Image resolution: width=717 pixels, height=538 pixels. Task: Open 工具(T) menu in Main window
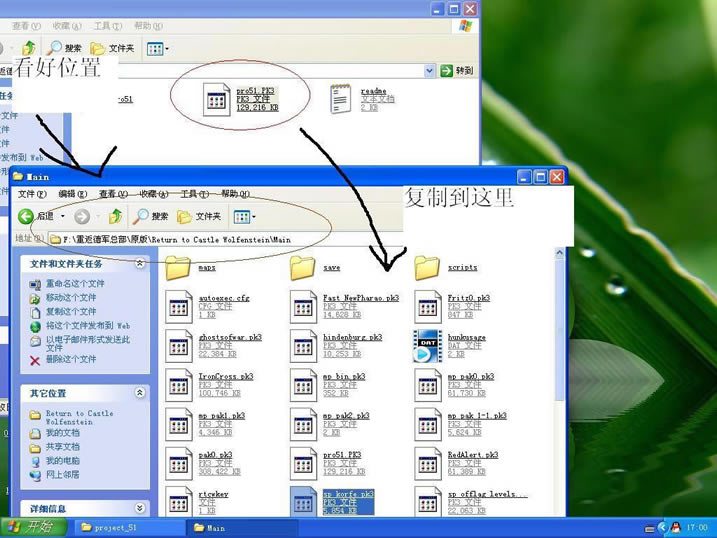tap(195, 194)
